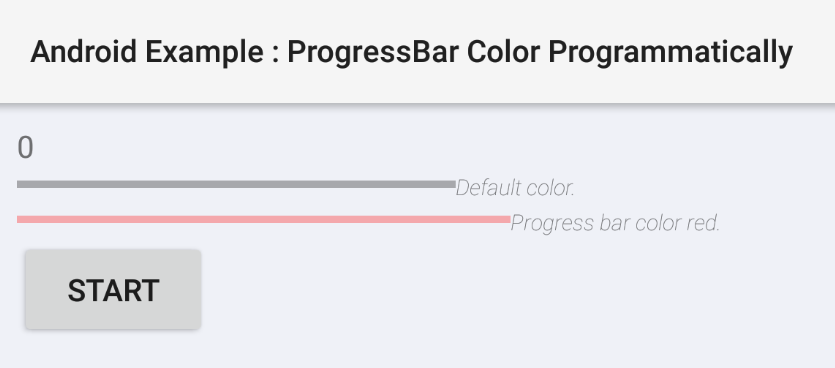
Task: Click the word "red" in the label
Action: pyautogui.click(x=702, y=223)
